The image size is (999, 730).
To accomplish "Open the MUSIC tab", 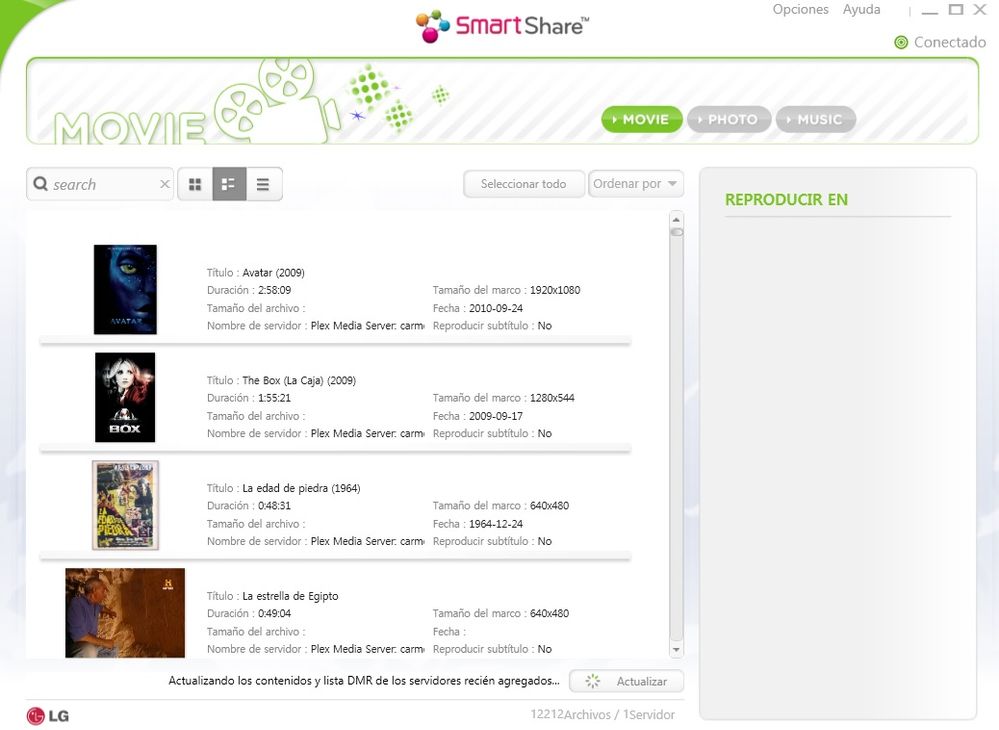I will (816, 119).
